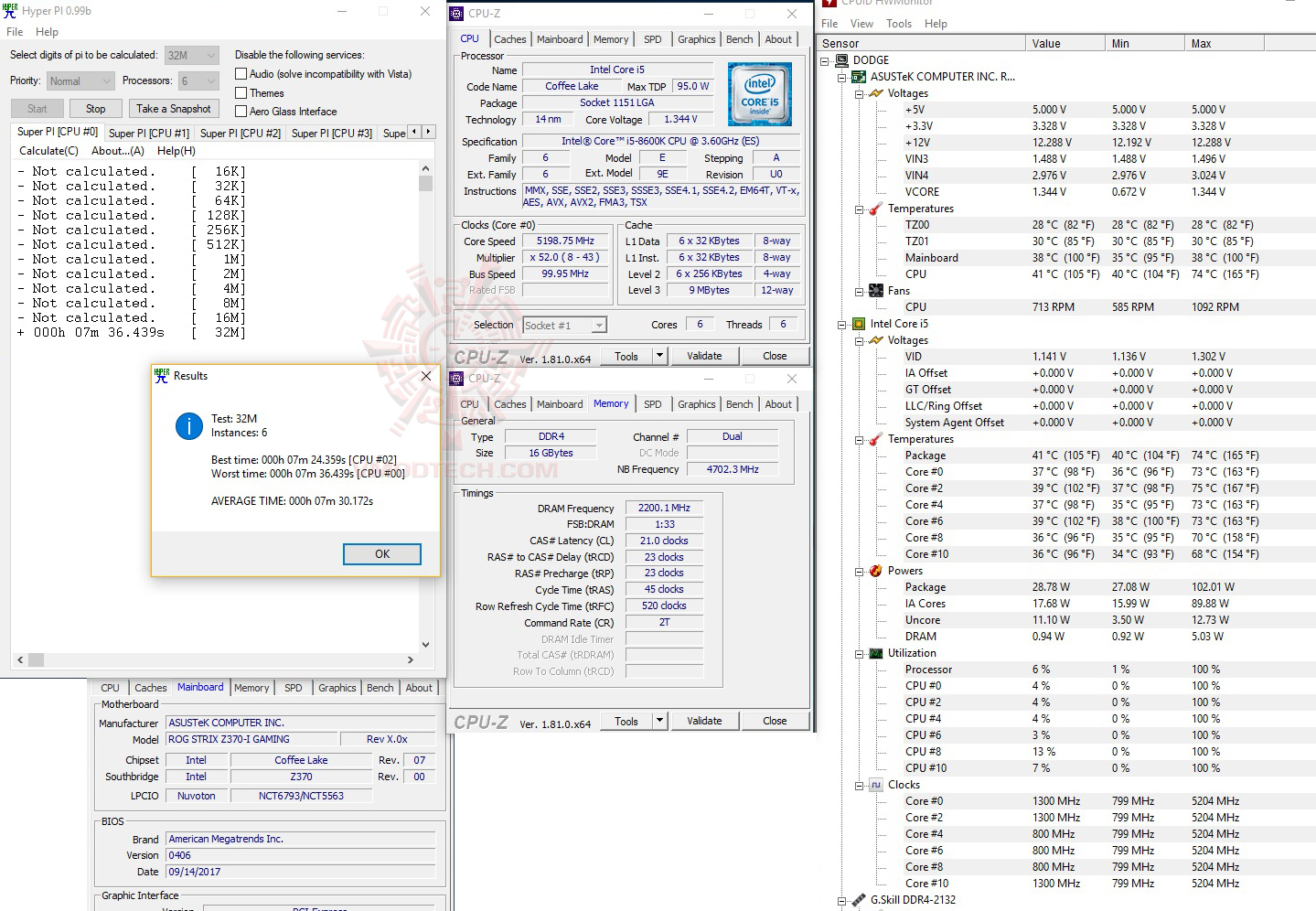Collapse the Fans node in HWMonitor
The width and height of the screenshot is (1316, 911).
click(x=860, y=292)
